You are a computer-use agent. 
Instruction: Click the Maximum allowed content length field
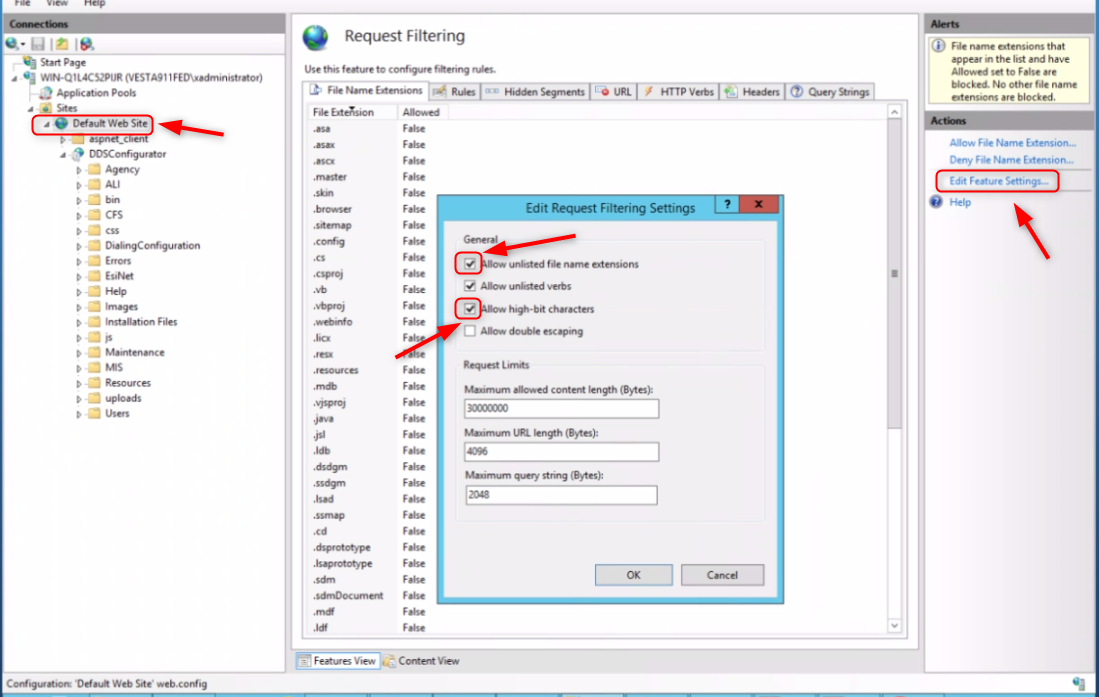point(561,408)
